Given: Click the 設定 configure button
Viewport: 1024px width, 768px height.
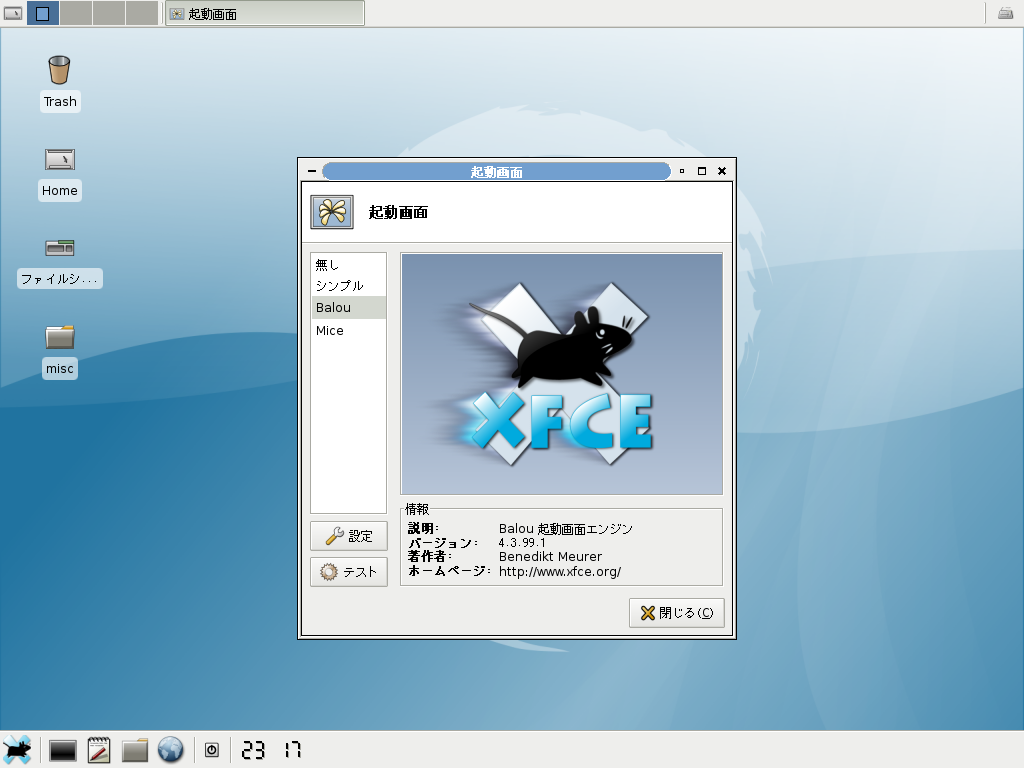Looking at the screenshot, I should click(x=349, y=536).
